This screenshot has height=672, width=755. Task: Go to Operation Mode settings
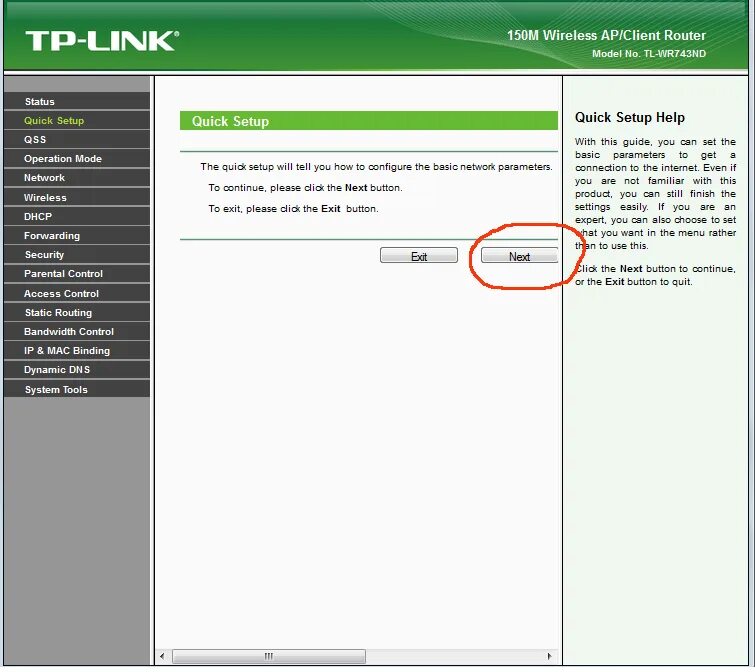(77, 159)
